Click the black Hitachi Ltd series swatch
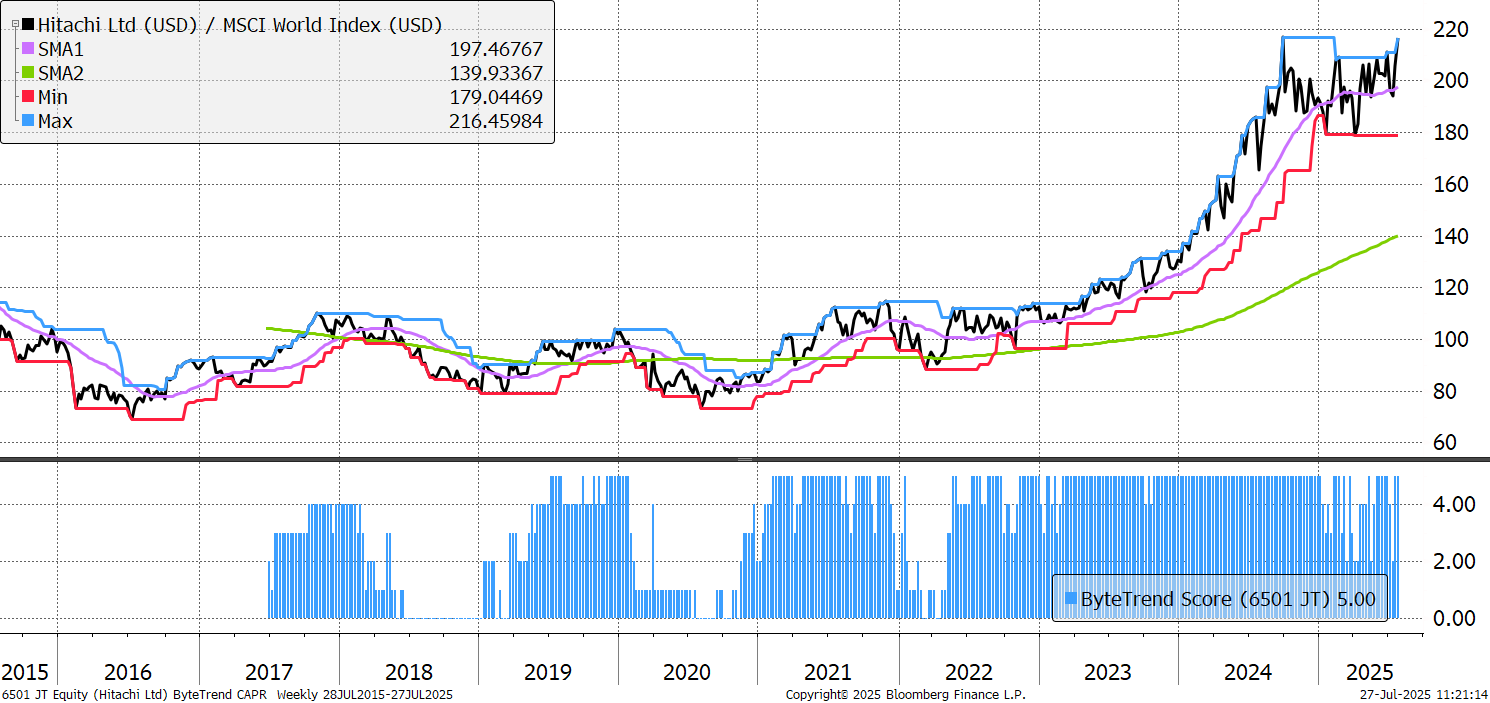The image size is (1490, 703). (28, 25)
